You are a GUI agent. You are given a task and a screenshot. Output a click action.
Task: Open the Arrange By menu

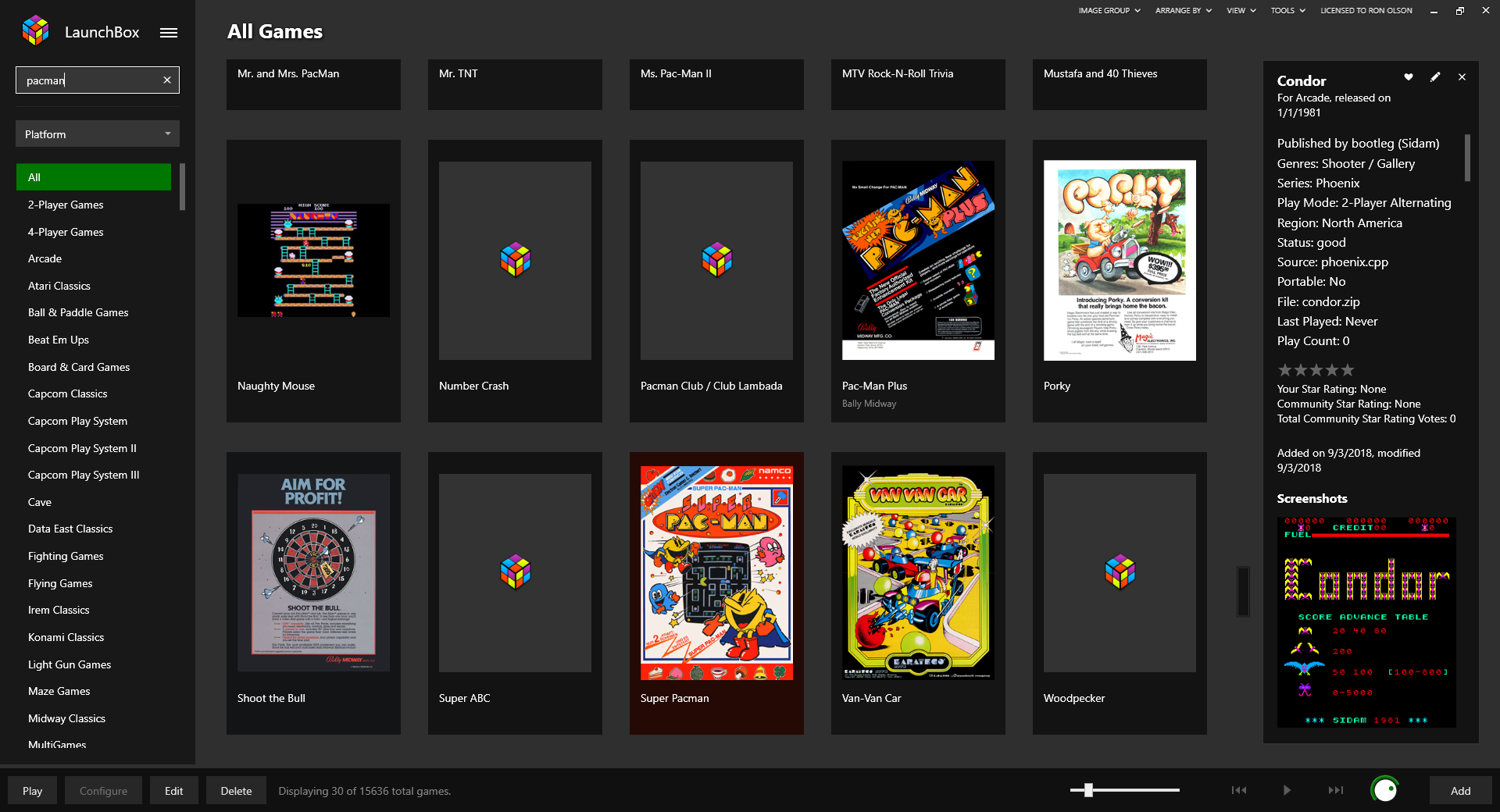[1184, 11]
